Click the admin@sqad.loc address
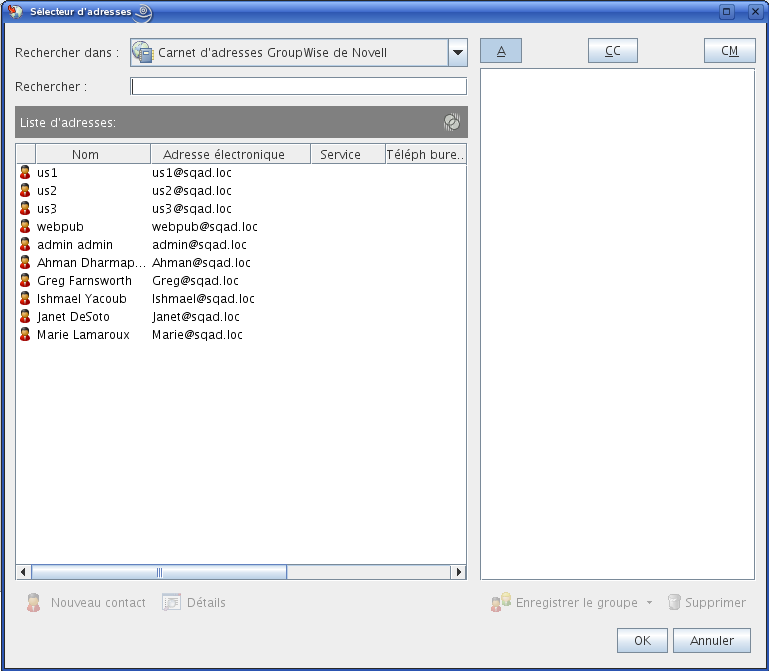Screen dimensions: 769x671 tap(199, 244)
